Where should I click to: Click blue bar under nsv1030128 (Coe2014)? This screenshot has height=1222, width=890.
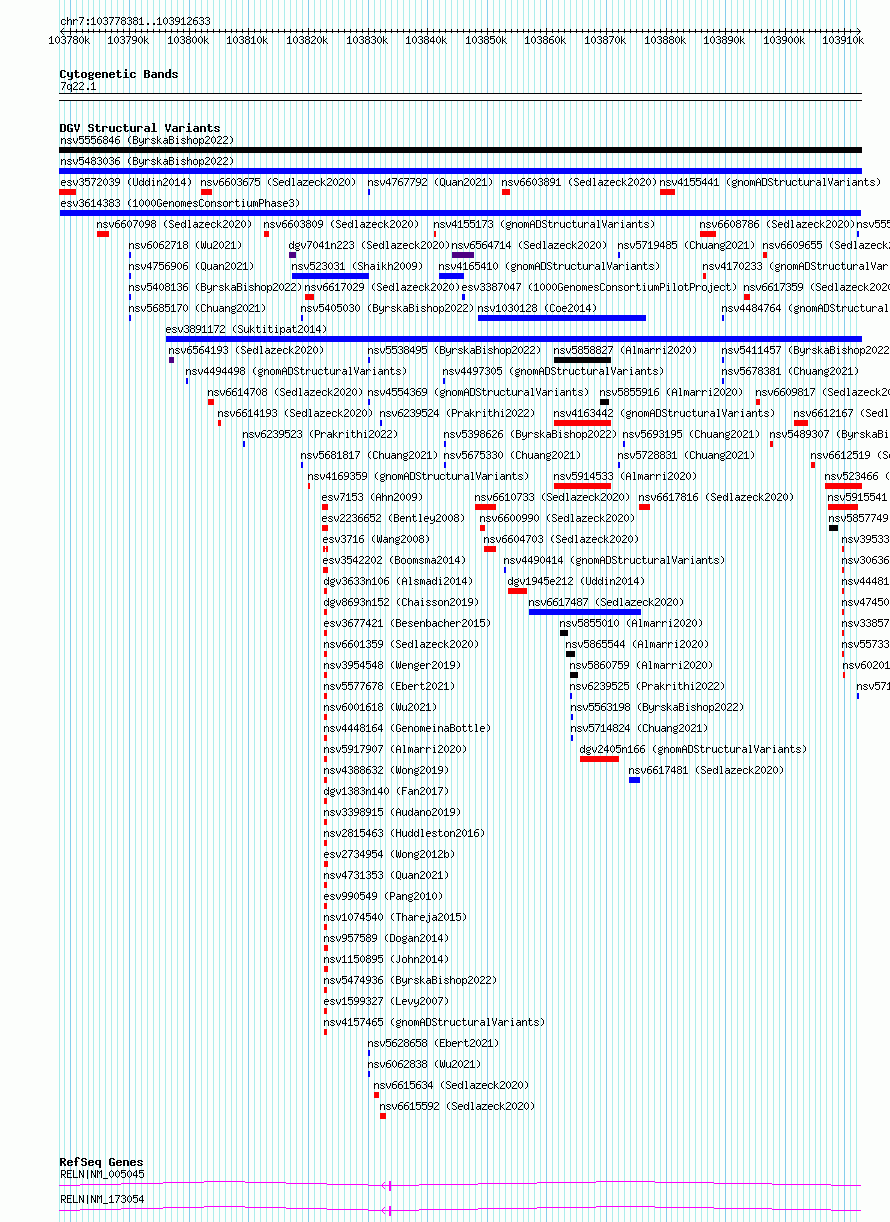click(562, 318)
